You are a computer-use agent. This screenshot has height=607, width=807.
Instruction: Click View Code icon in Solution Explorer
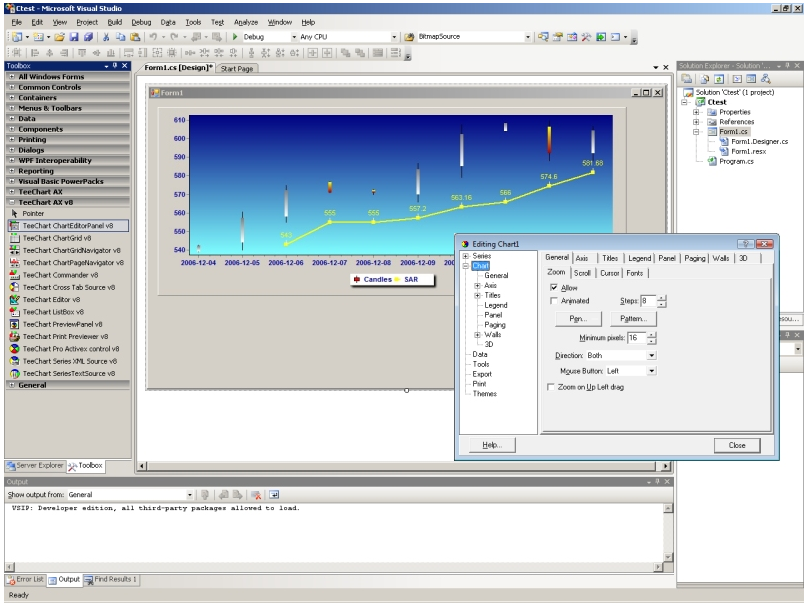(x=737, y=79)
